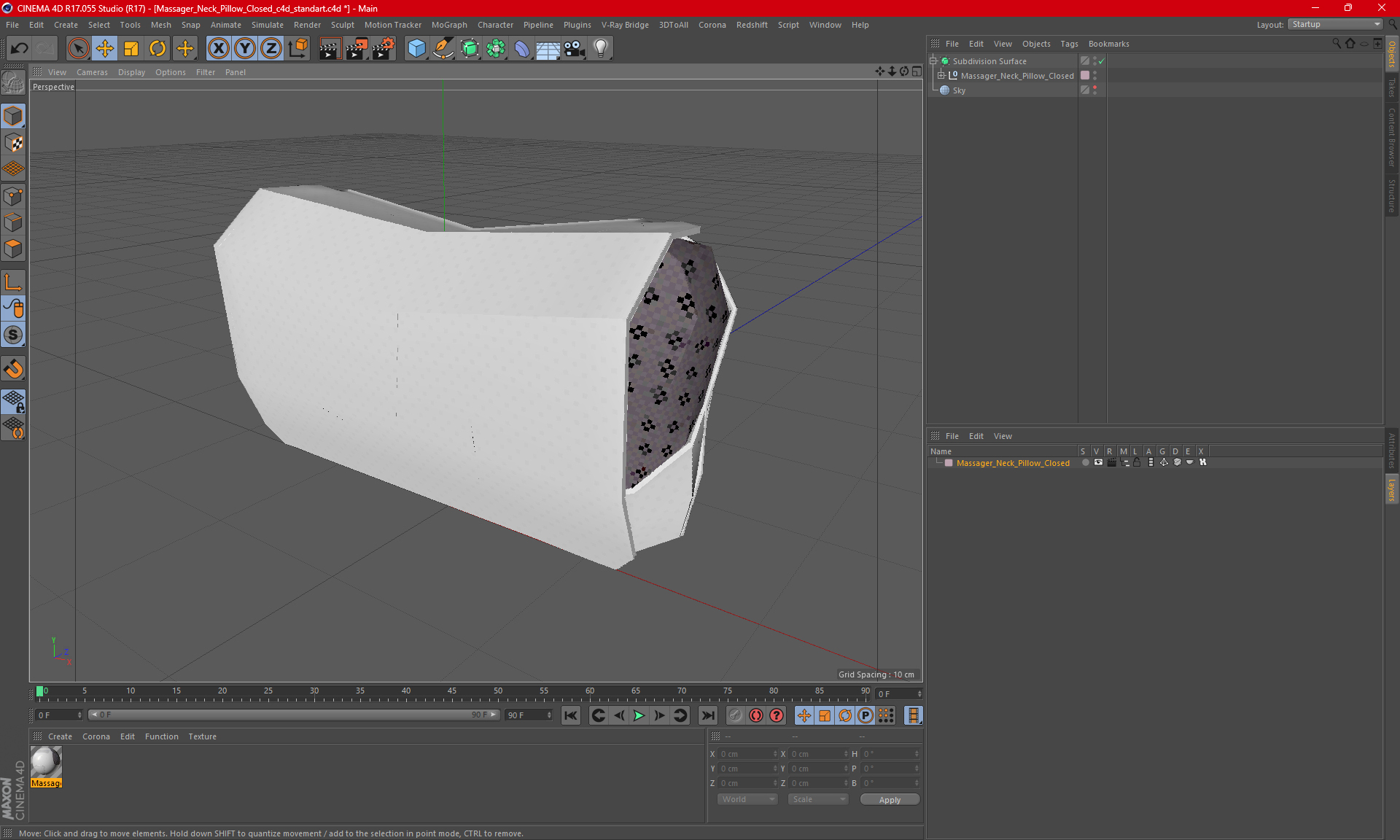Image resolution: width=1400 pixels, height=840 pixels.
Task: Open Edit Render Settings
Action: 384,48
